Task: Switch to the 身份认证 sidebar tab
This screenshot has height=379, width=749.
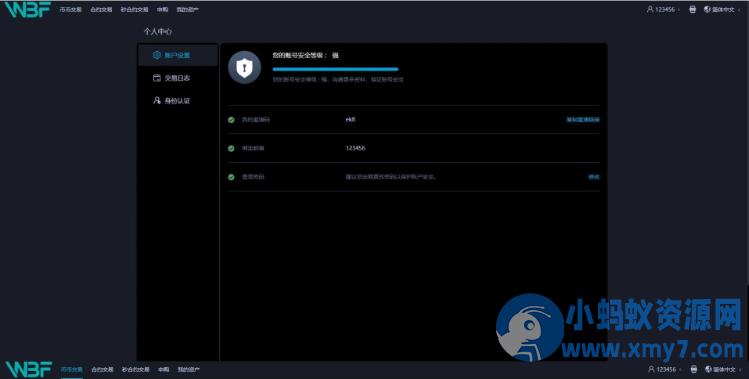Action: pos(178,100)
